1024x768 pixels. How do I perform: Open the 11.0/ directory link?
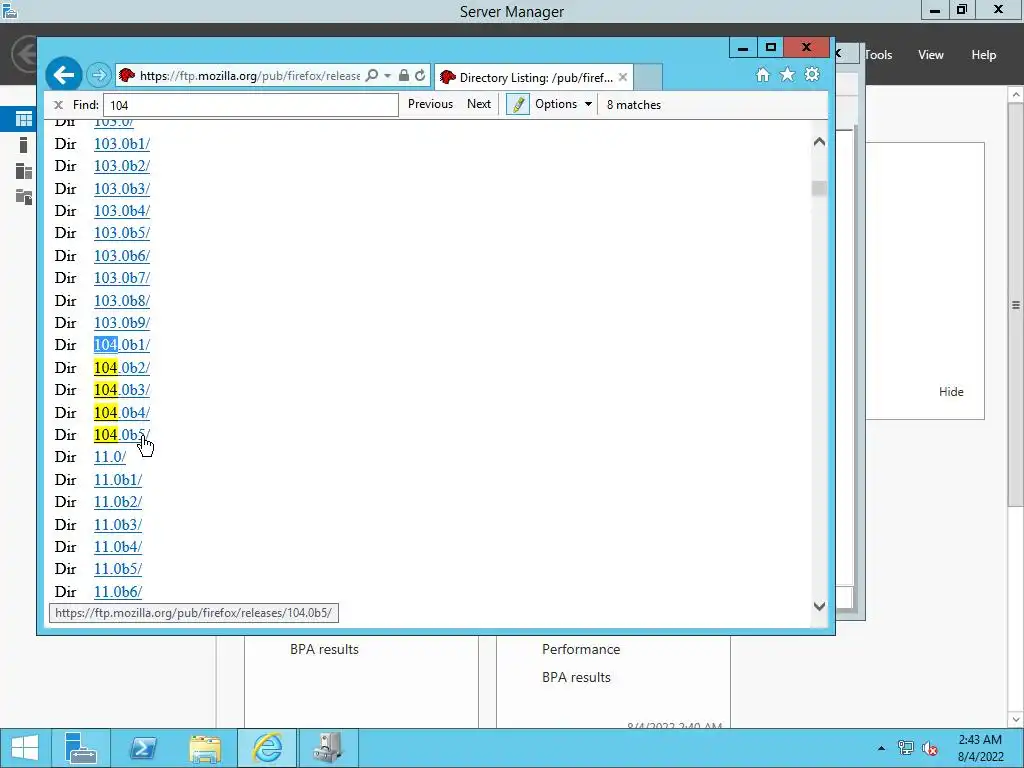[110, 457]
